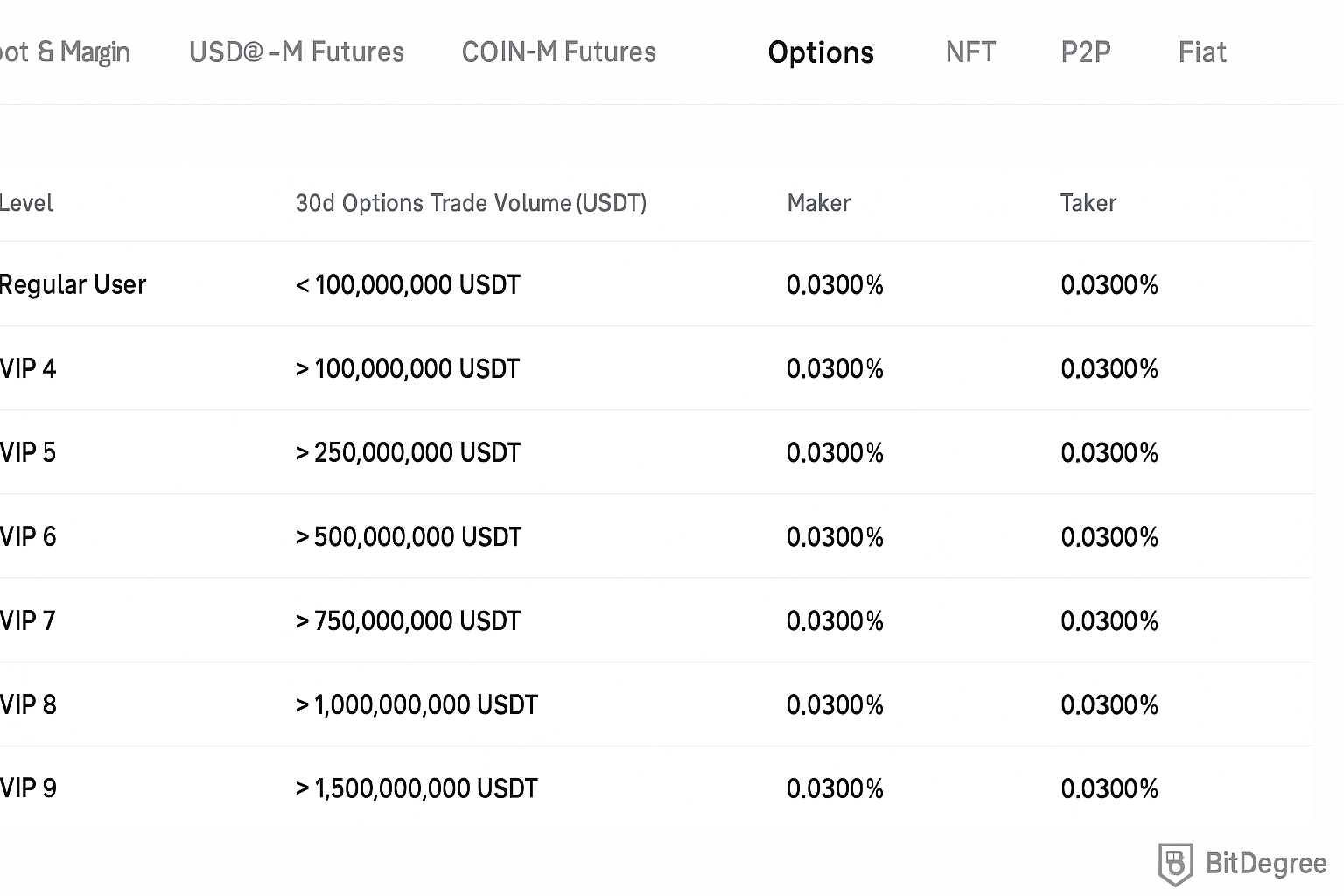The height and width of the screenshot is (896, 1344).
Task: Click the 1,000,000,000 USDT volume cell
Action: coord(416,704)
